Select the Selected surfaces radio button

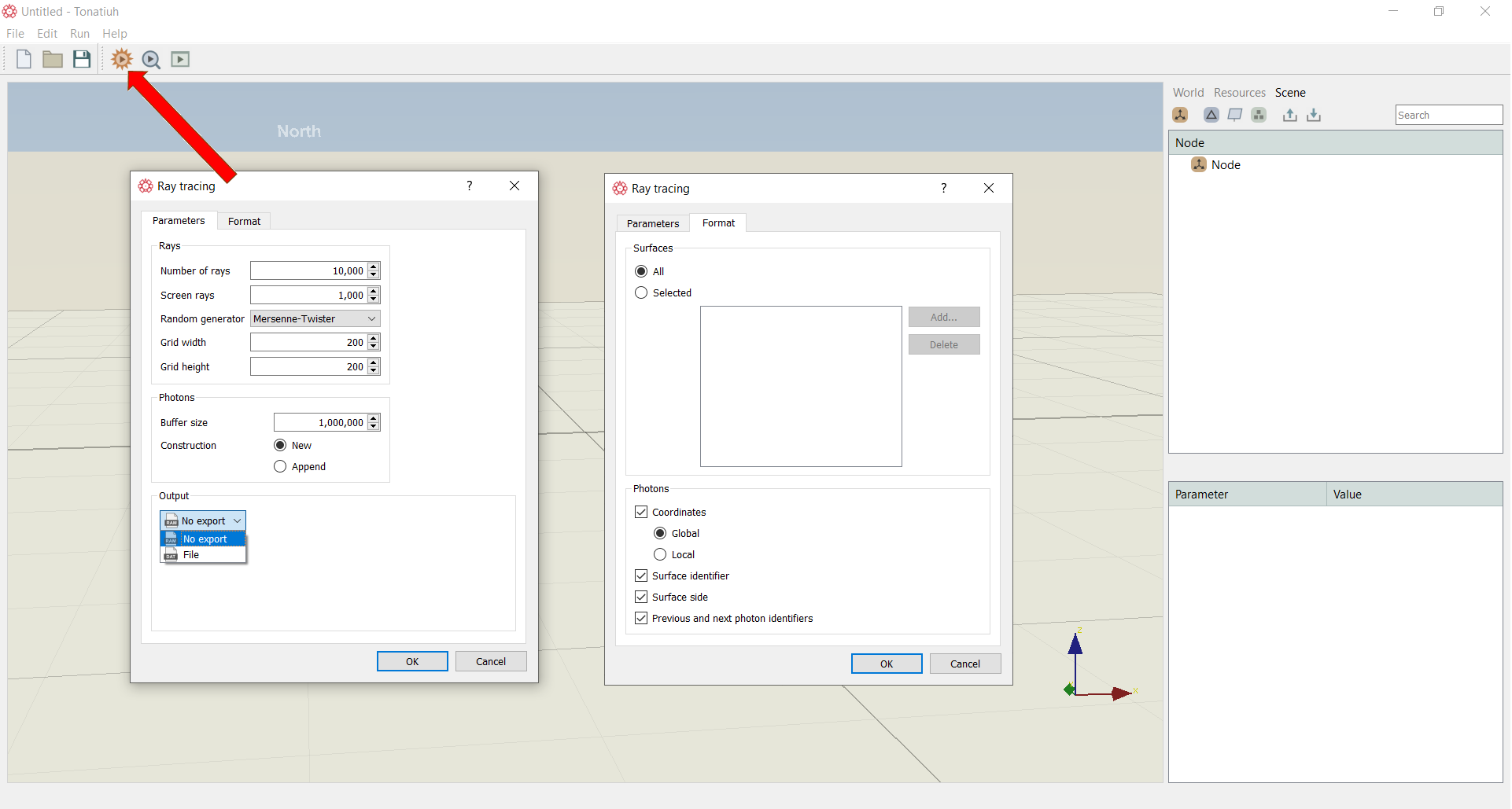coord(641,292)
